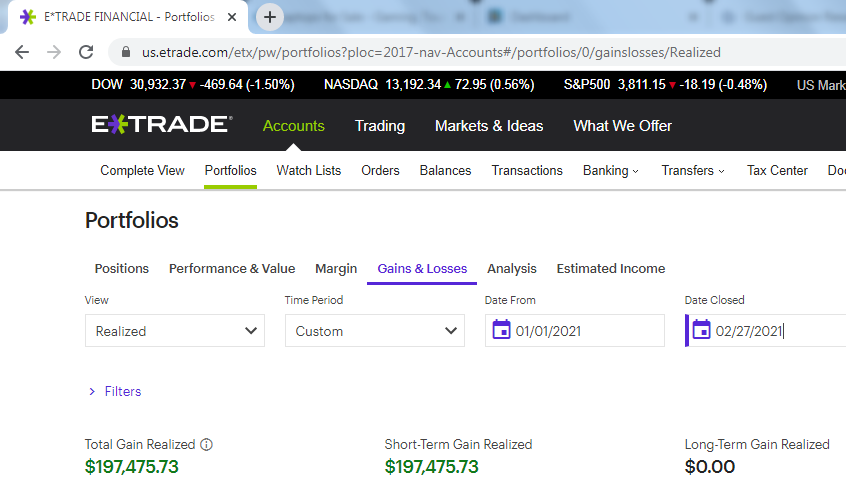Click the Date From field showing 01/01/2021
846x489 pixels.
pos(575,331)
